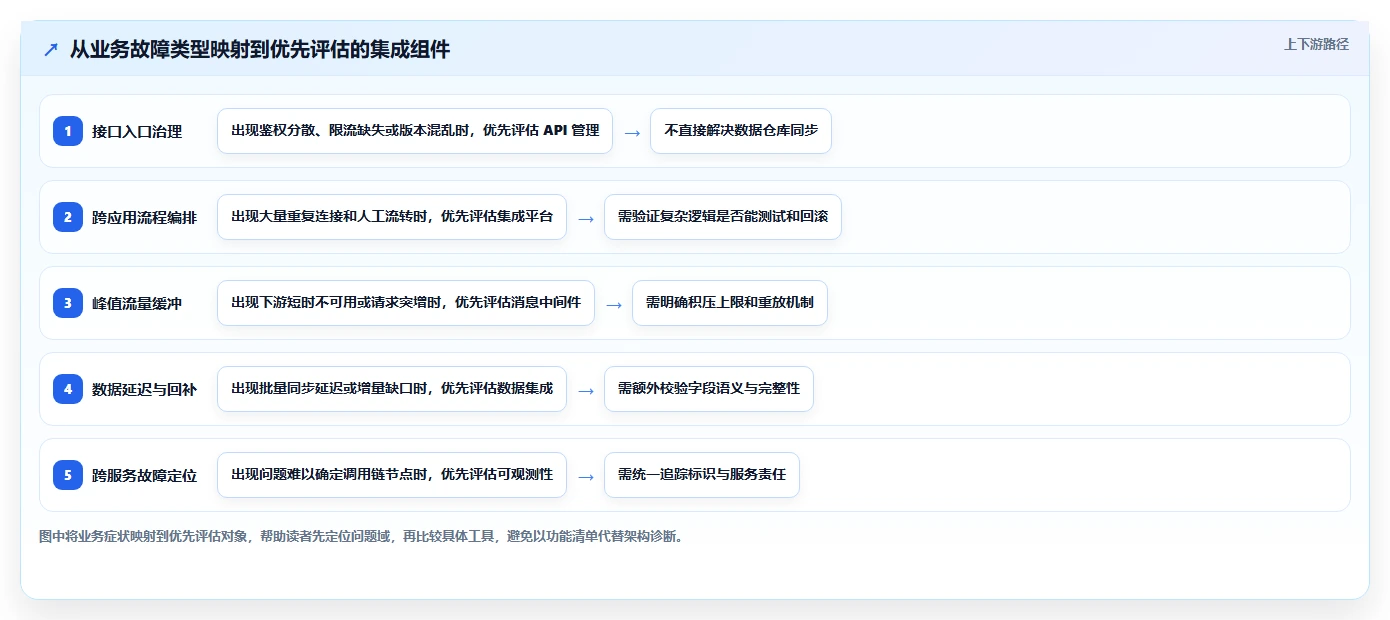Viewport: 1390px width, 620px height.
Task: Click the diagonal arrow icon beside the title
Action: (x=51, y=50)
